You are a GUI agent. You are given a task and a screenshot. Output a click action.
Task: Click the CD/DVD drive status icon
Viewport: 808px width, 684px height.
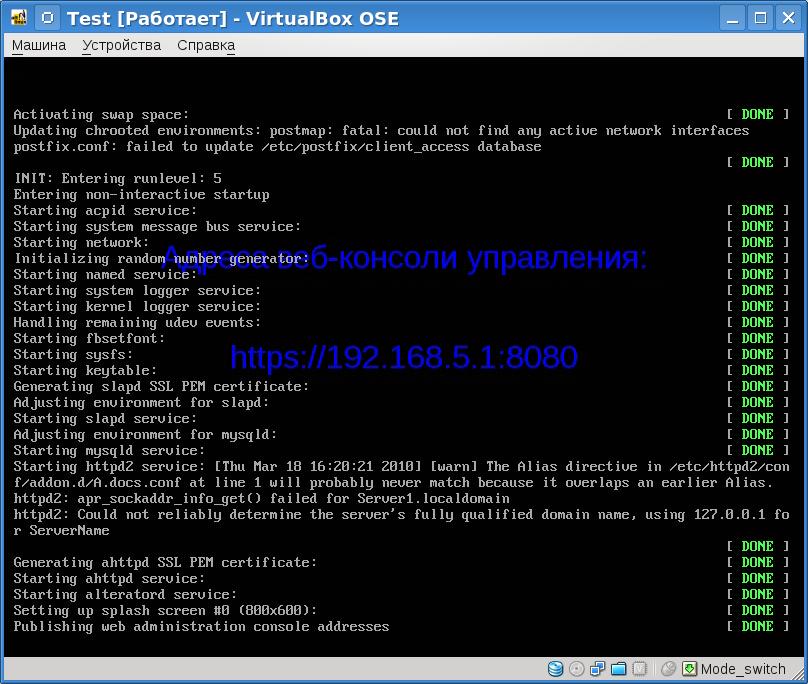coord(577,669)
